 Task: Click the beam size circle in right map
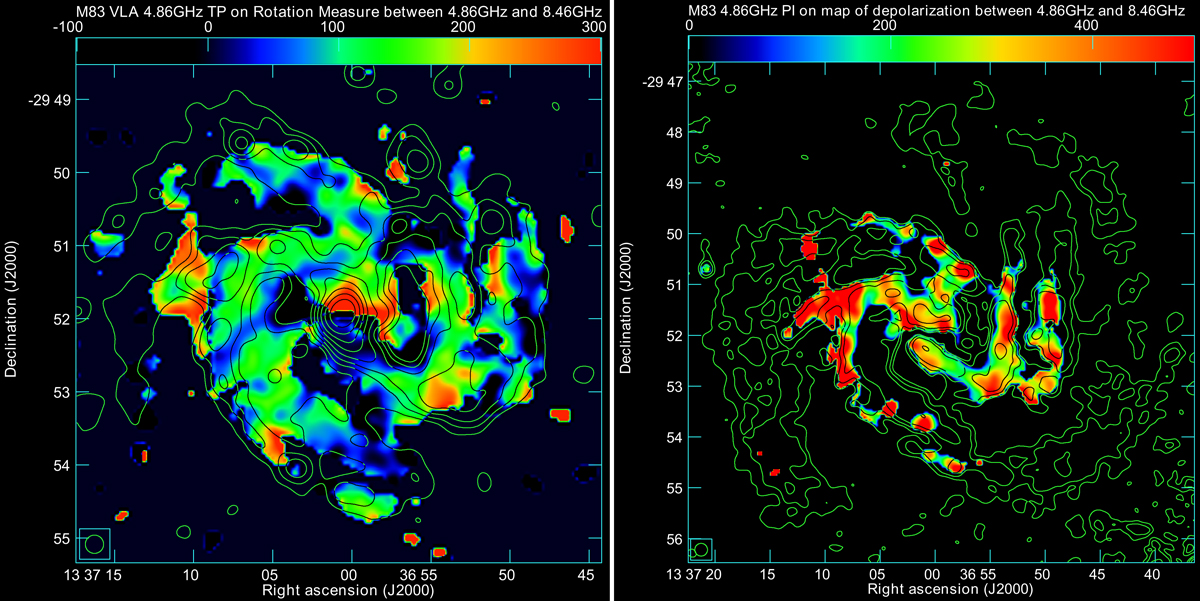(701, 549)
